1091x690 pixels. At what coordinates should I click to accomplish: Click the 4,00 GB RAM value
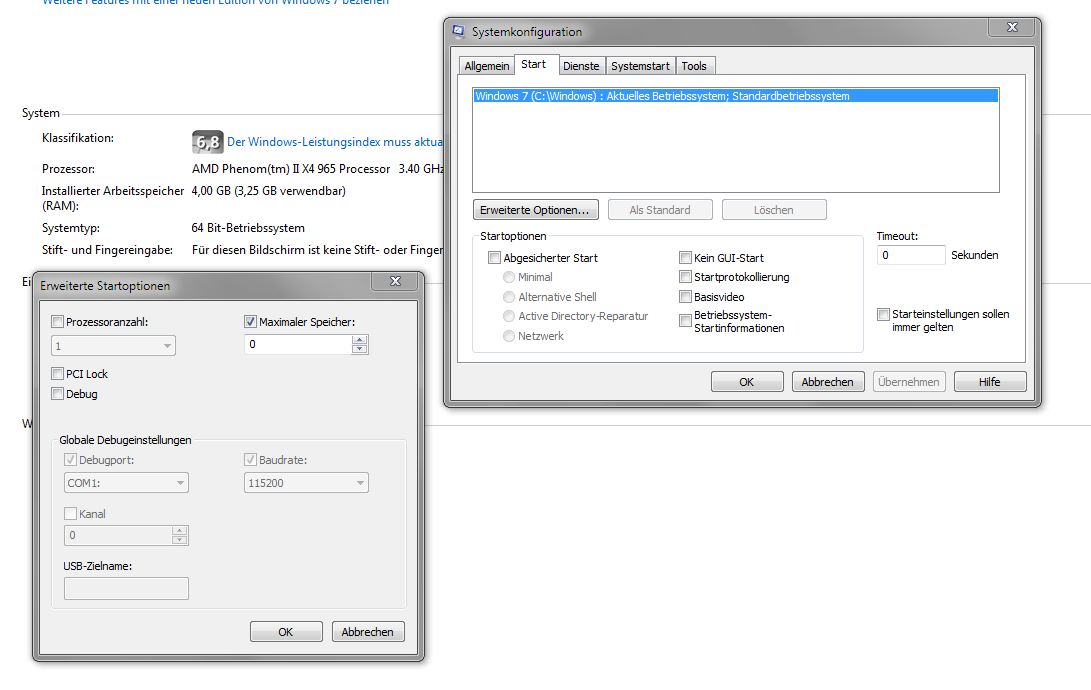point(269,191)
